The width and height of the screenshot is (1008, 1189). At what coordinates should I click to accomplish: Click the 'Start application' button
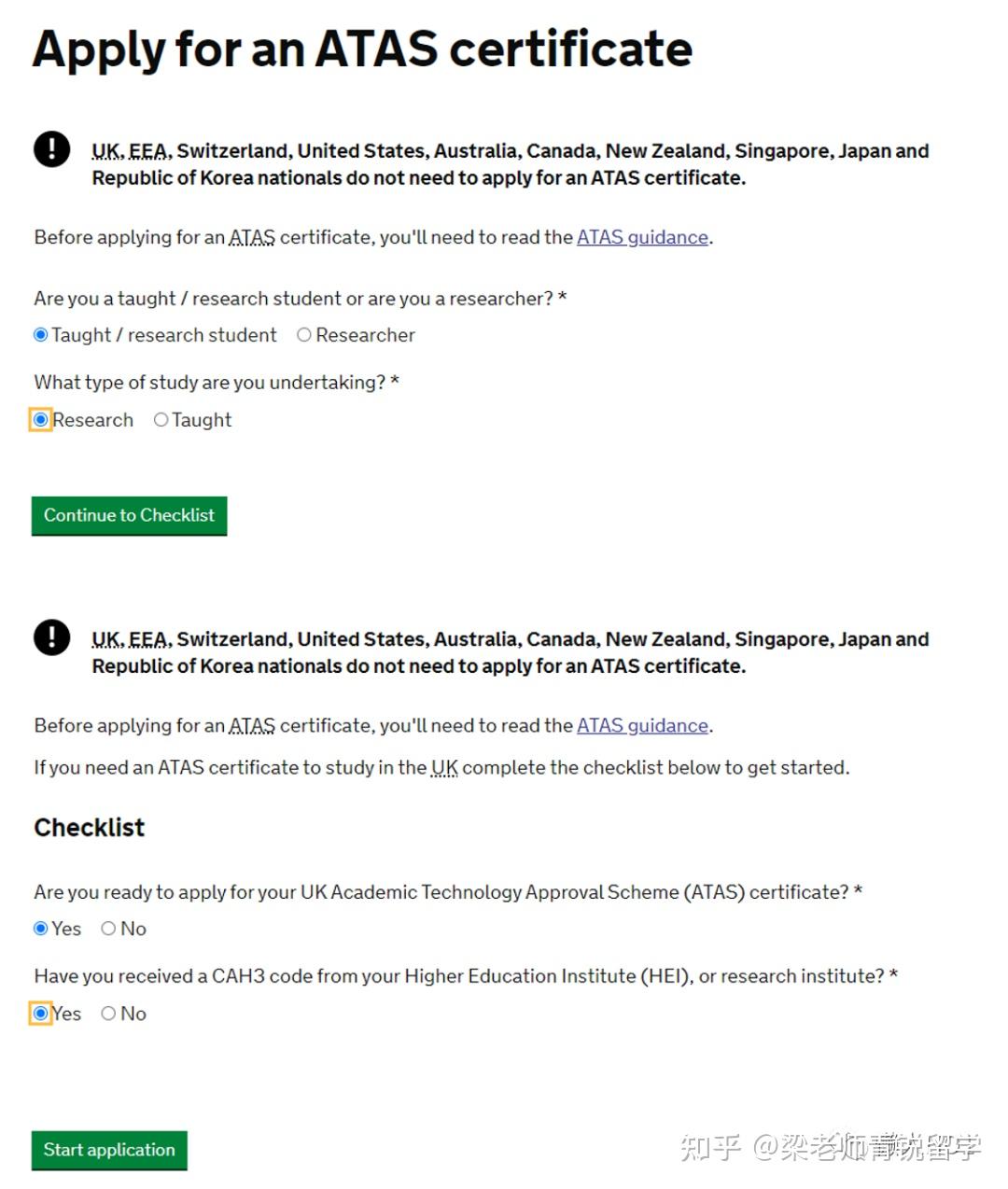(109, 1151)
